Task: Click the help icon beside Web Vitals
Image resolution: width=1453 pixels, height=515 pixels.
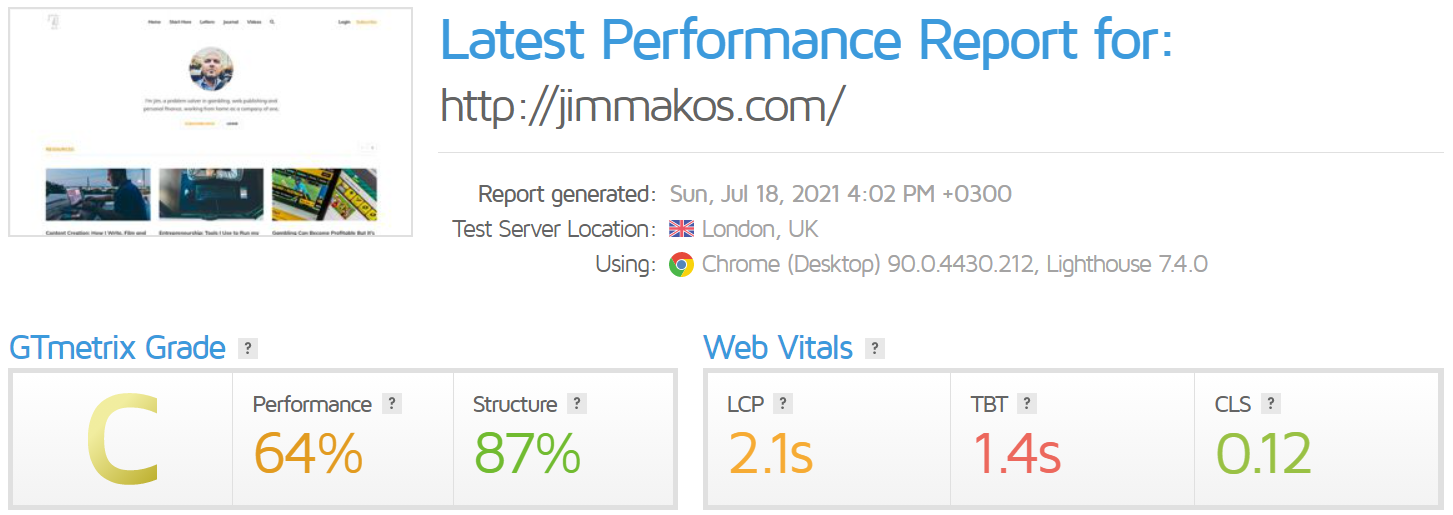Action: coord(875,349)
